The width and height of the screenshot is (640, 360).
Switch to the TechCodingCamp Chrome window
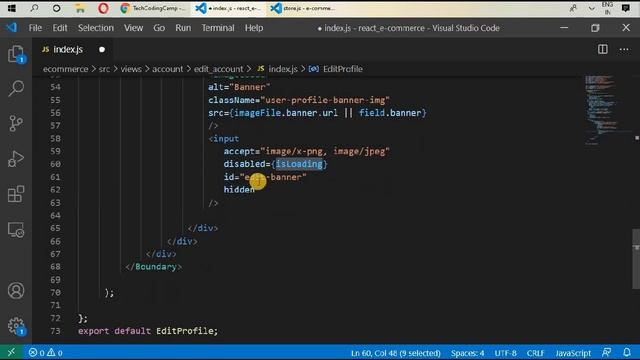[x=153, y=8]
